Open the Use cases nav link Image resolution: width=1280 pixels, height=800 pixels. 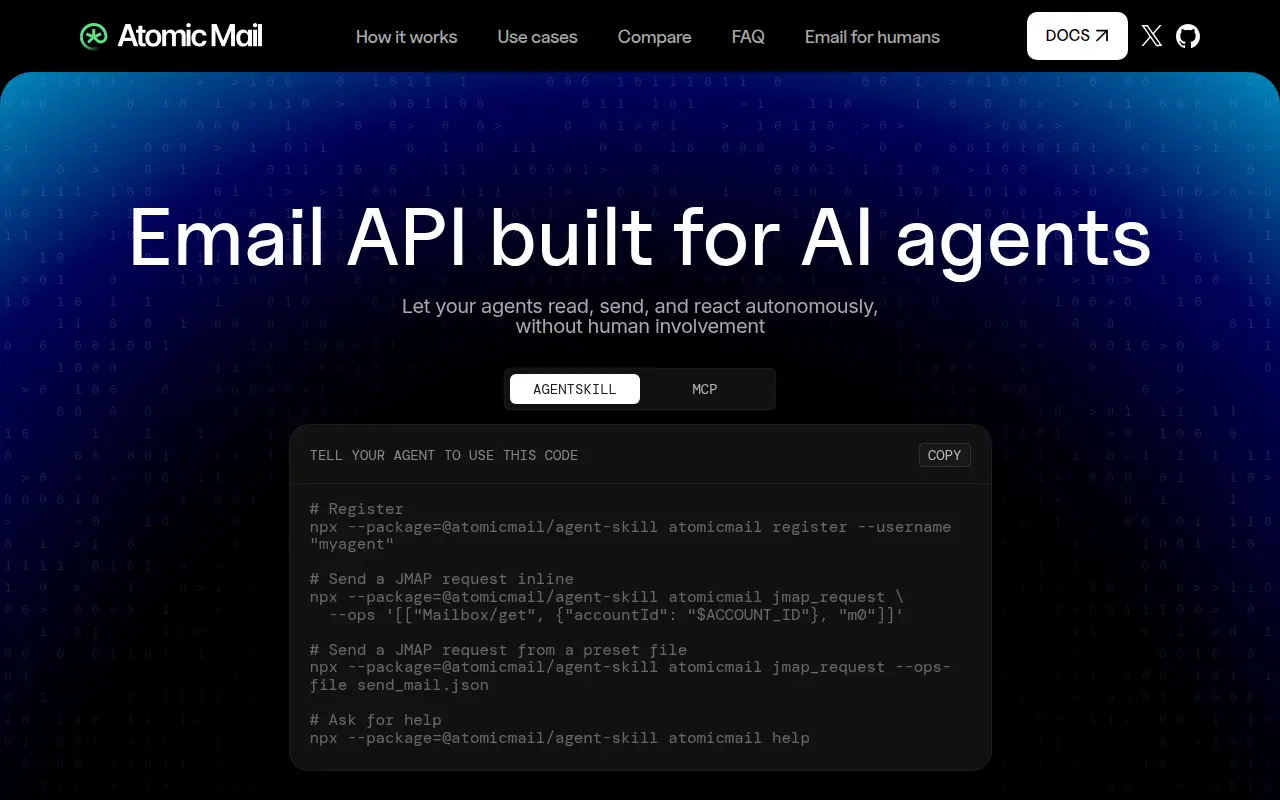(537, 37)
